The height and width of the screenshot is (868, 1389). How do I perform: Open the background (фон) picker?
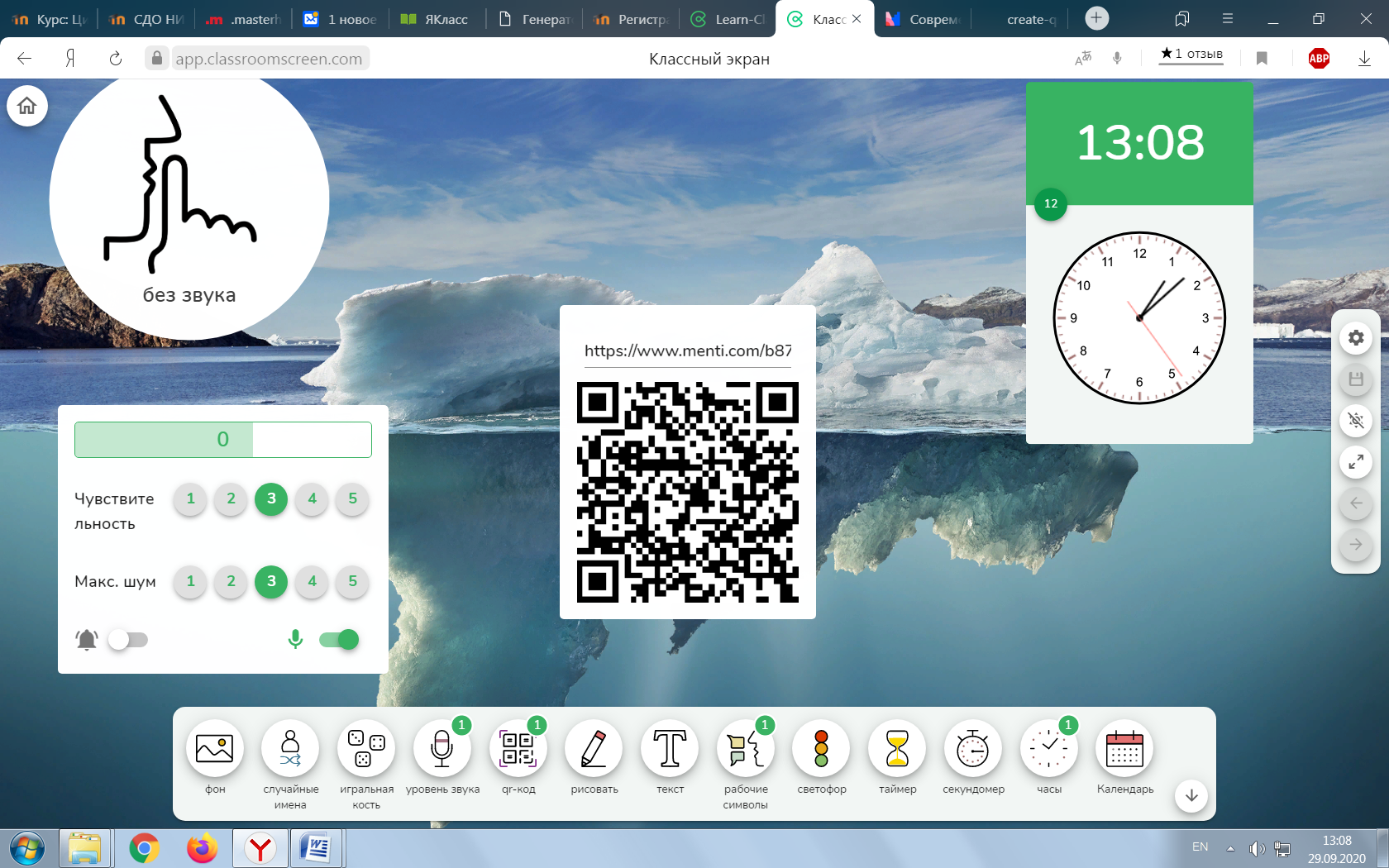(x=215, y=749)
